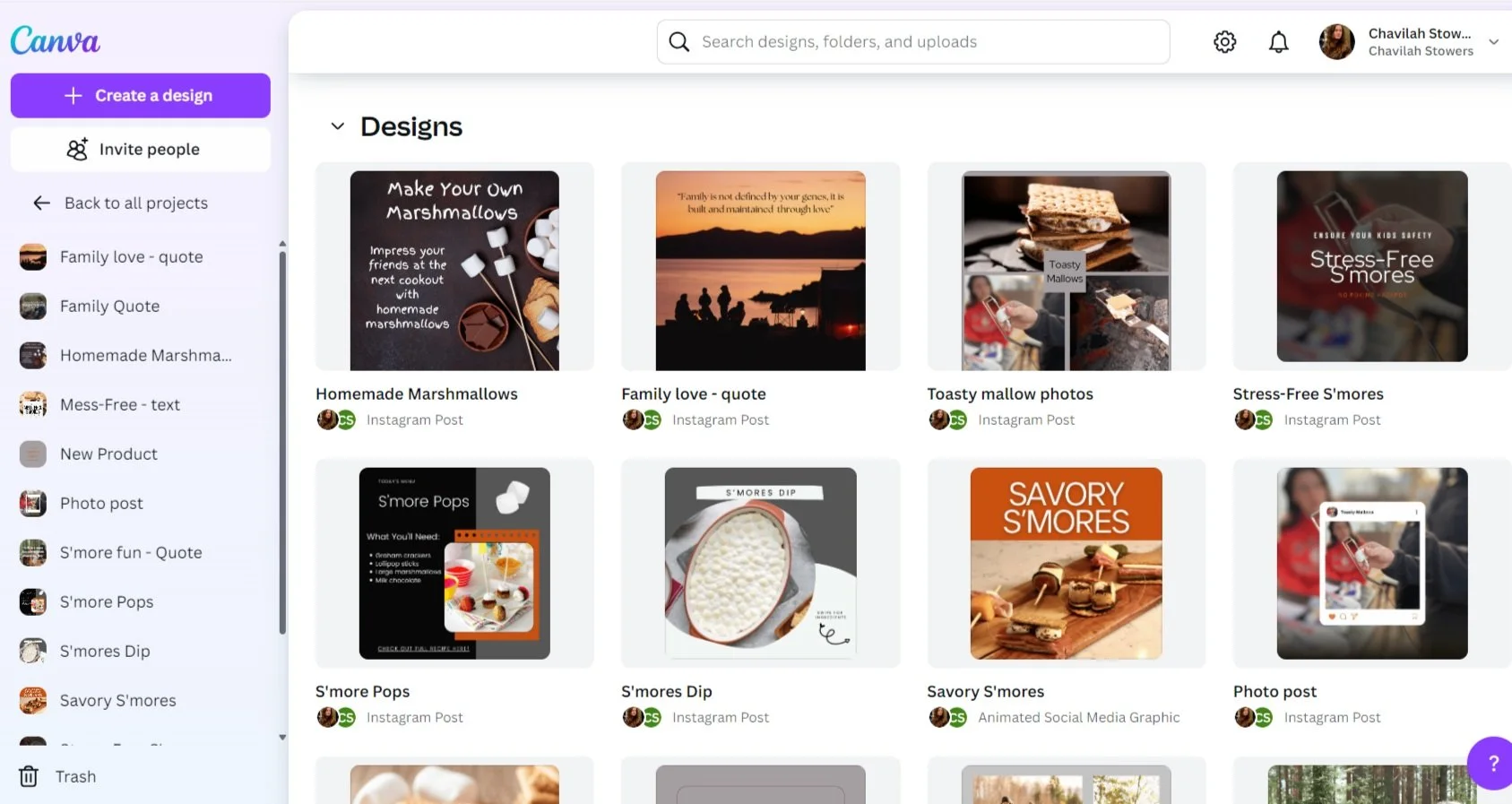
Task: Click Photo post sidebar thumbnail icon
Action: [33, 504]
